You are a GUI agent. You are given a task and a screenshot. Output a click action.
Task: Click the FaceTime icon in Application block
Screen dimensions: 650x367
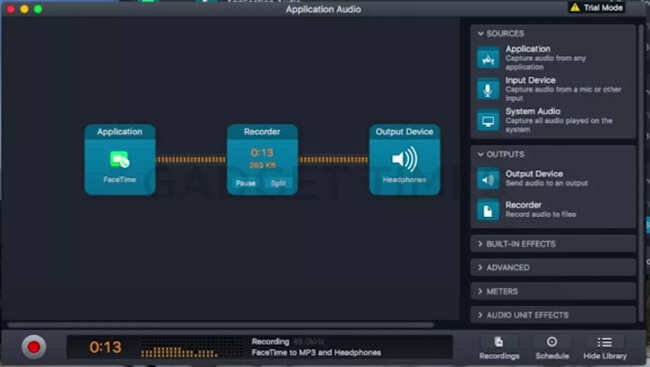(x=119, y=160)
